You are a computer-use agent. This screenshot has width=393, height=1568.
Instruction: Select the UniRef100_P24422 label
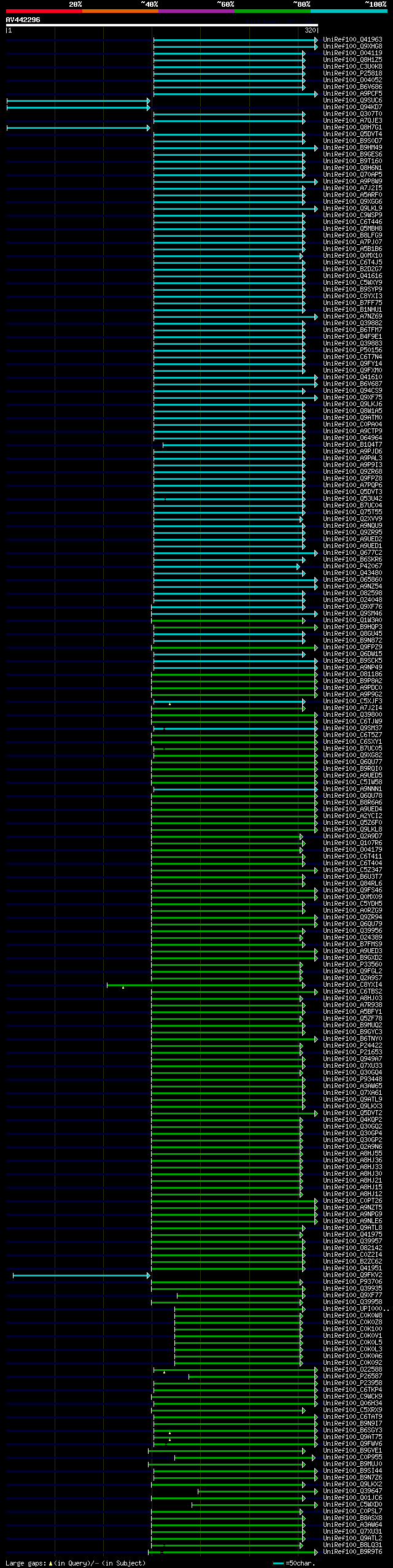tap(352, 1046)
